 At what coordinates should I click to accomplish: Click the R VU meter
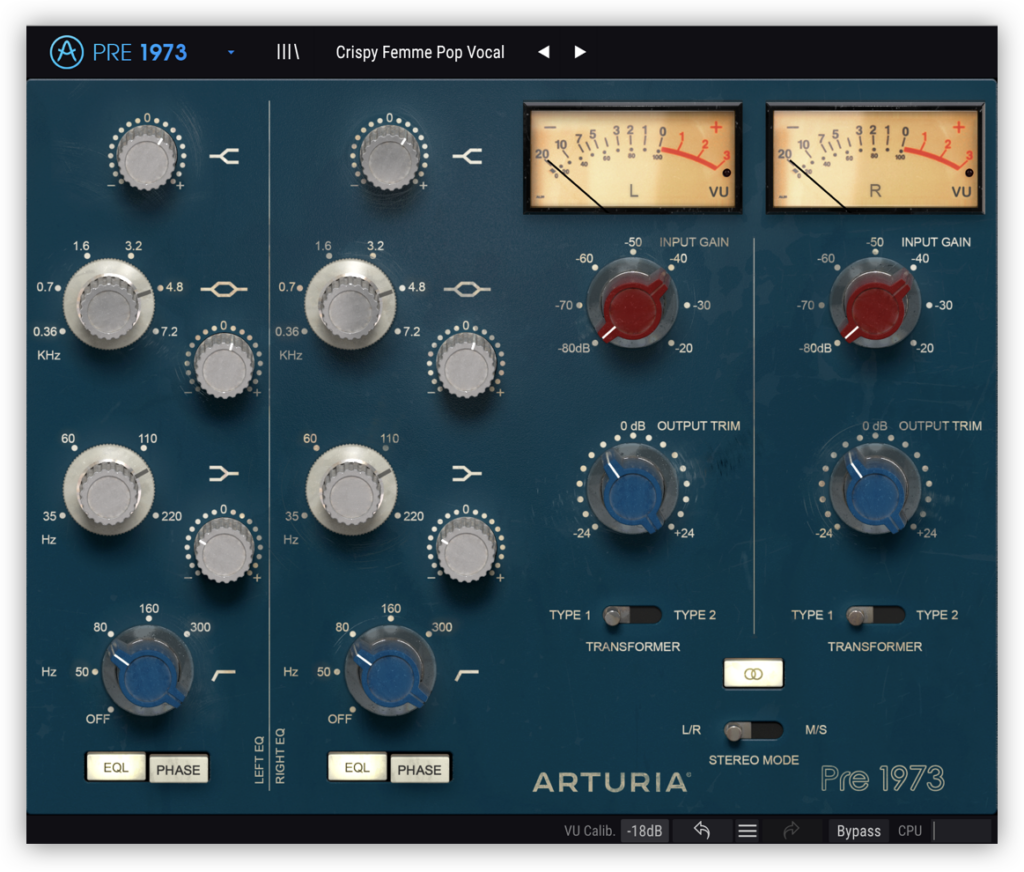(875, 157)
